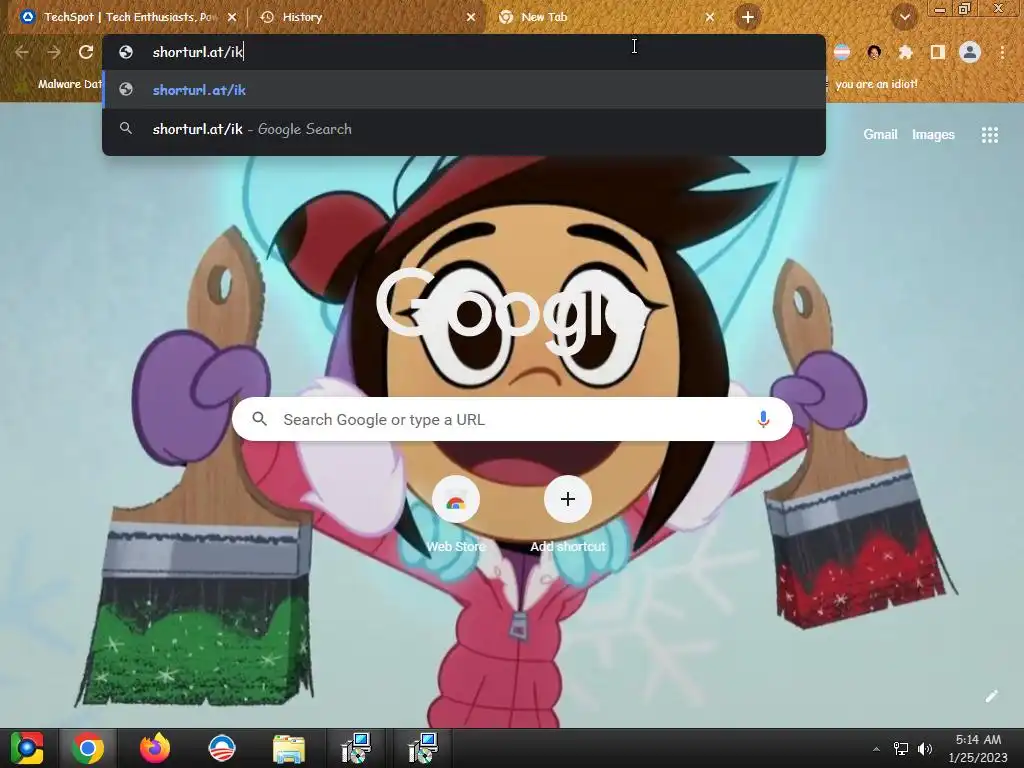This screenshot has width=1024, height=768.
Task: Click the Search Google or type a URL box
Action: [x=512, y=419]
